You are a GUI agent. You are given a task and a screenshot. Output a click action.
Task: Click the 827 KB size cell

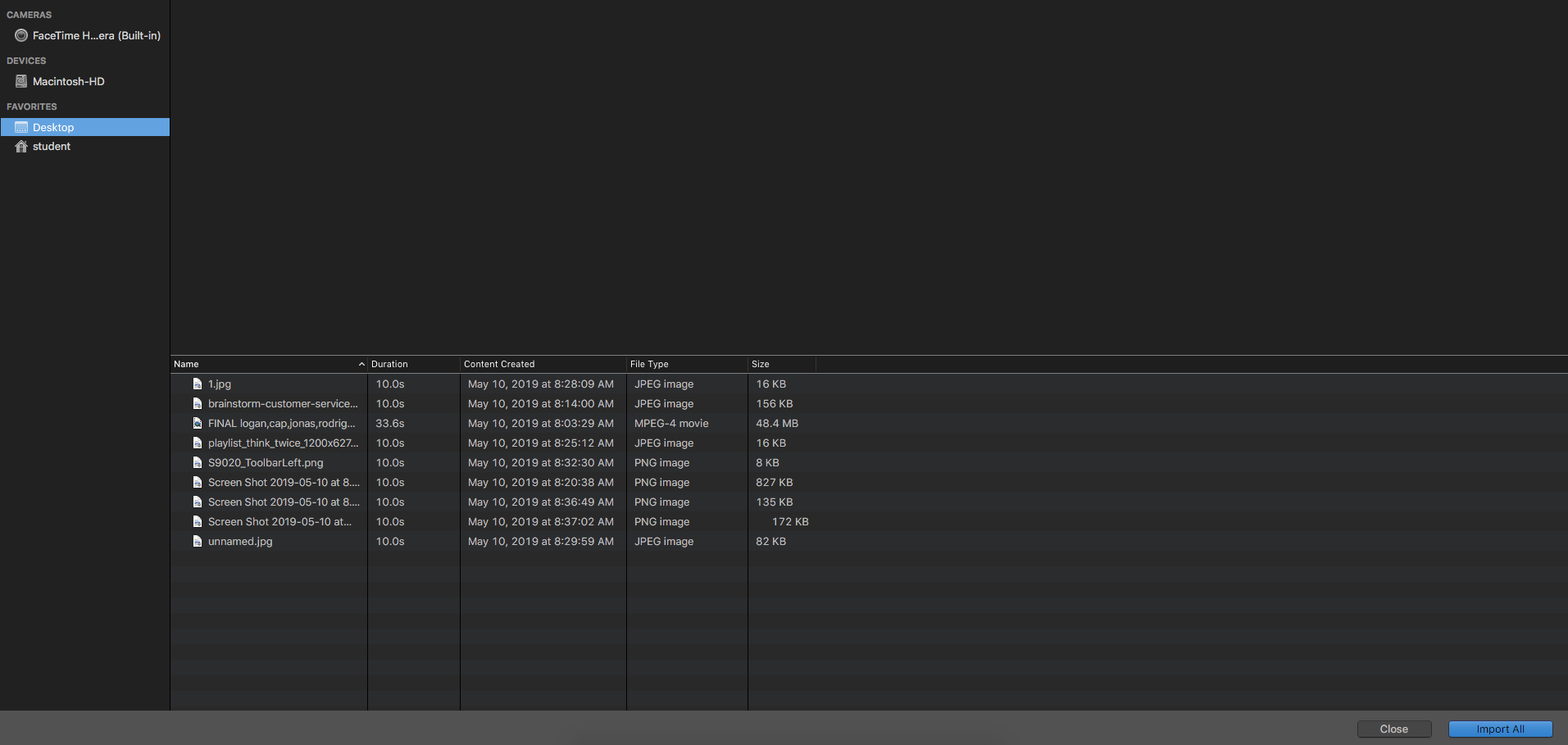coord(775,482)
